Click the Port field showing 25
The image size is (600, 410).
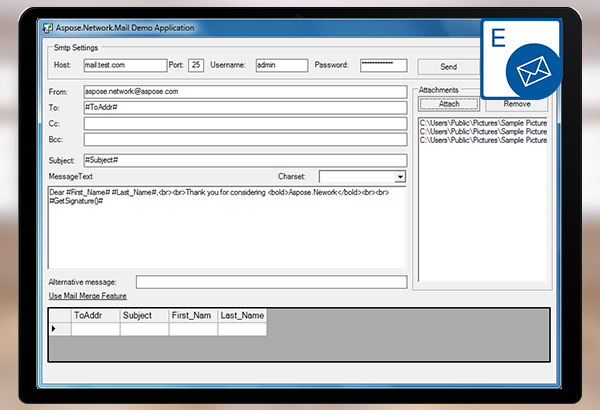coord(196,65)
